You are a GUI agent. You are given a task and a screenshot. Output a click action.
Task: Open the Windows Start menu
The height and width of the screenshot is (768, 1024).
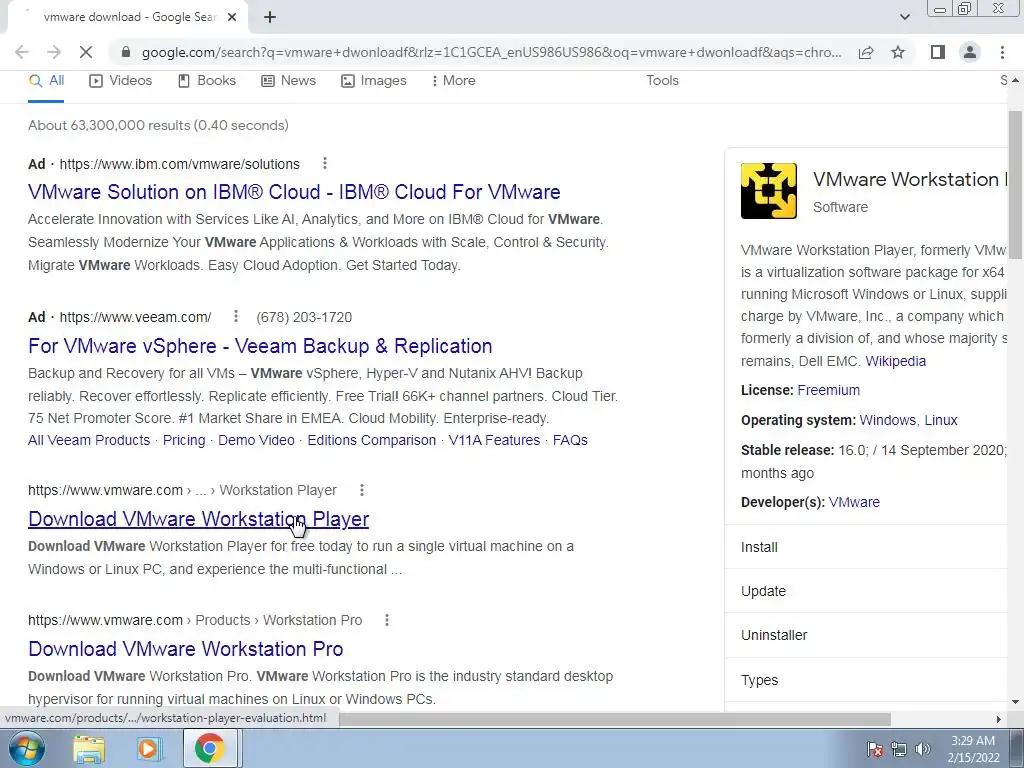[x=26, y=748]
